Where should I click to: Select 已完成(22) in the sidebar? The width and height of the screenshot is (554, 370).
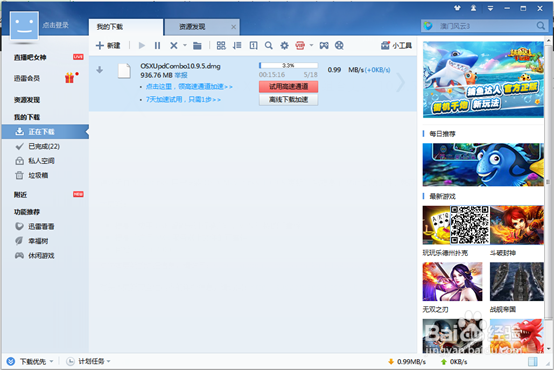[x=45, y=146]
